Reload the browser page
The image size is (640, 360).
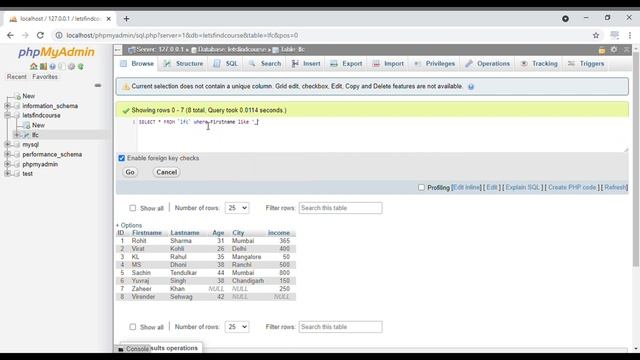[40, 36]
